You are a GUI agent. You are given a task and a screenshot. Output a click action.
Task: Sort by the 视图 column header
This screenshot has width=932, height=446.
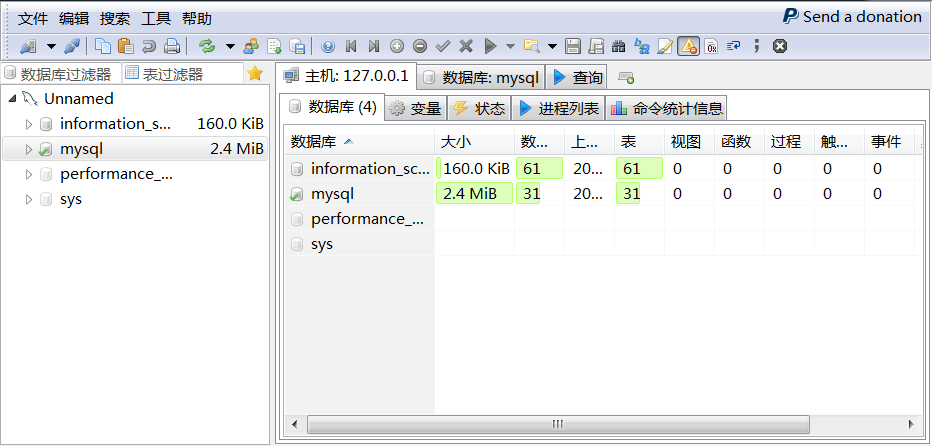coord(689,142)
